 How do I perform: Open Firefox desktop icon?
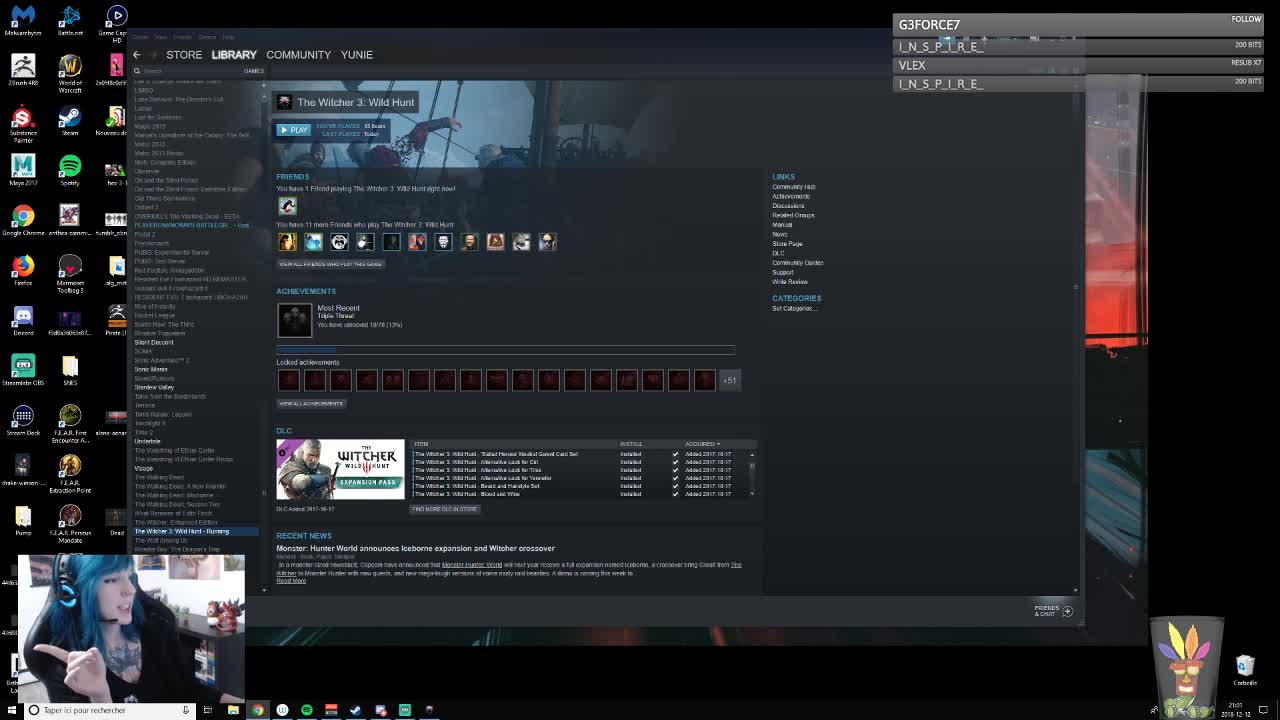tap(23, 271)
